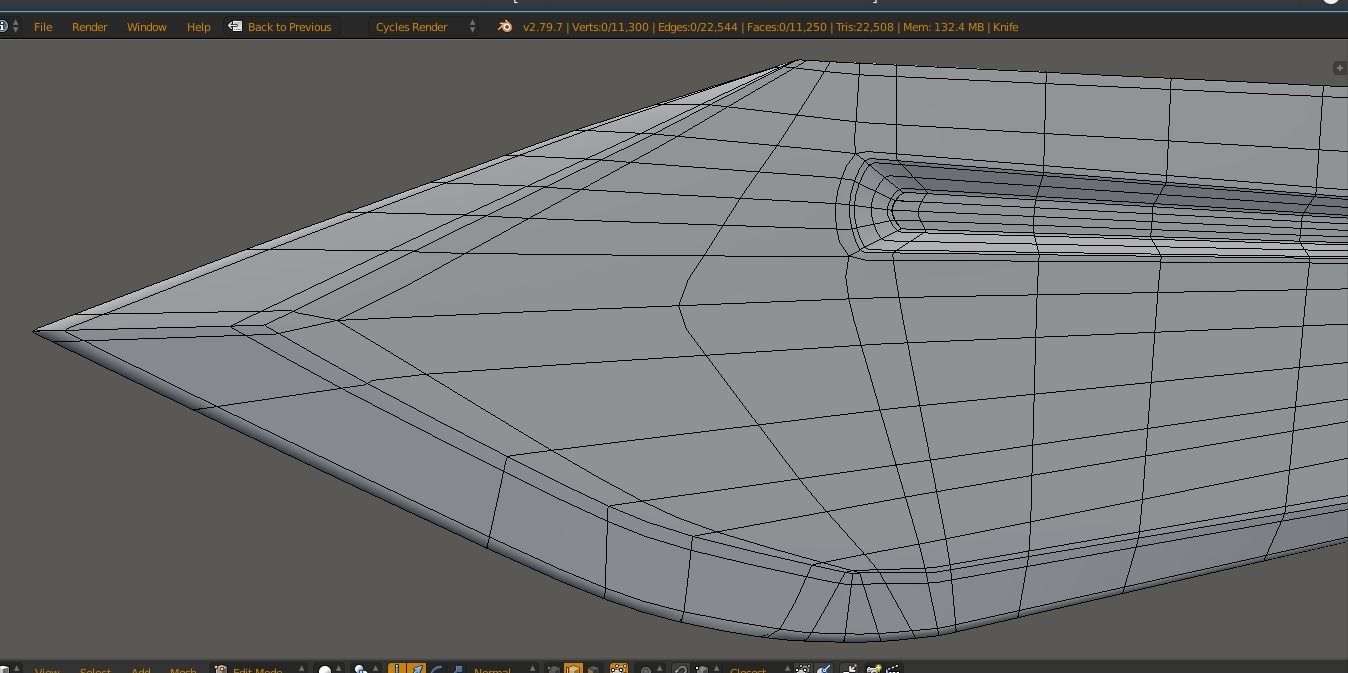1348x673 pixels.
Task: Open the File menu
Action: point(43,27)
